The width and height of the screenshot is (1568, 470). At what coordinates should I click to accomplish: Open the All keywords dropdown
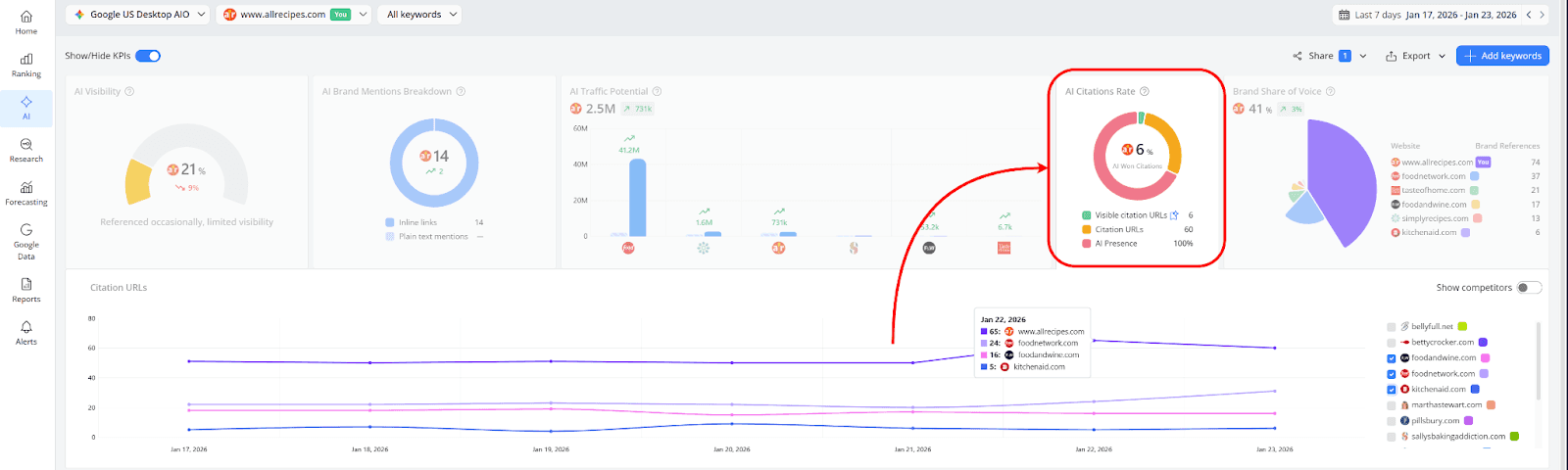(x=419, y=15)
